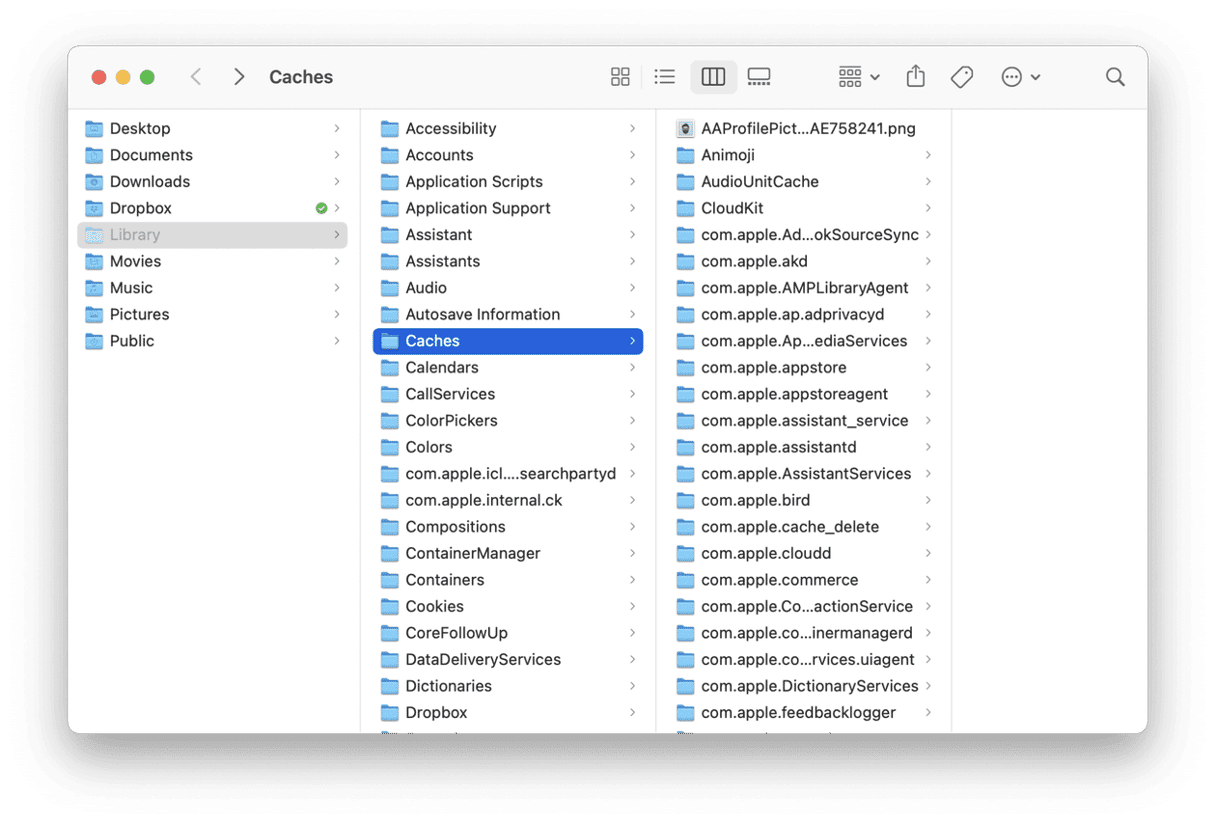This screenshot has width=1216, height=823.
Task: Select Dropbox folder in Library column
Action: [508, 712]
